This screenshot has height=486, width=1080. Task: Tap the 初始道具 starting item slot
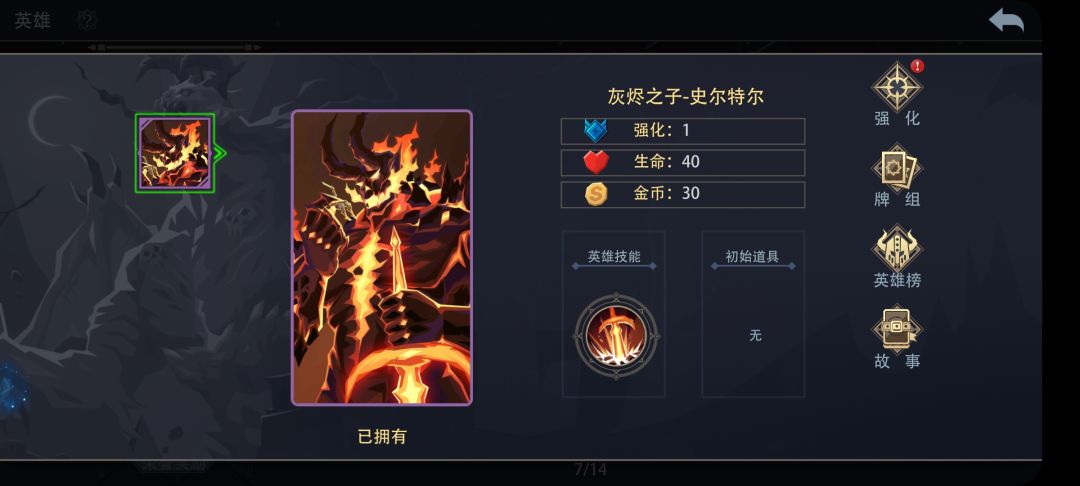[x=753, y=314]
